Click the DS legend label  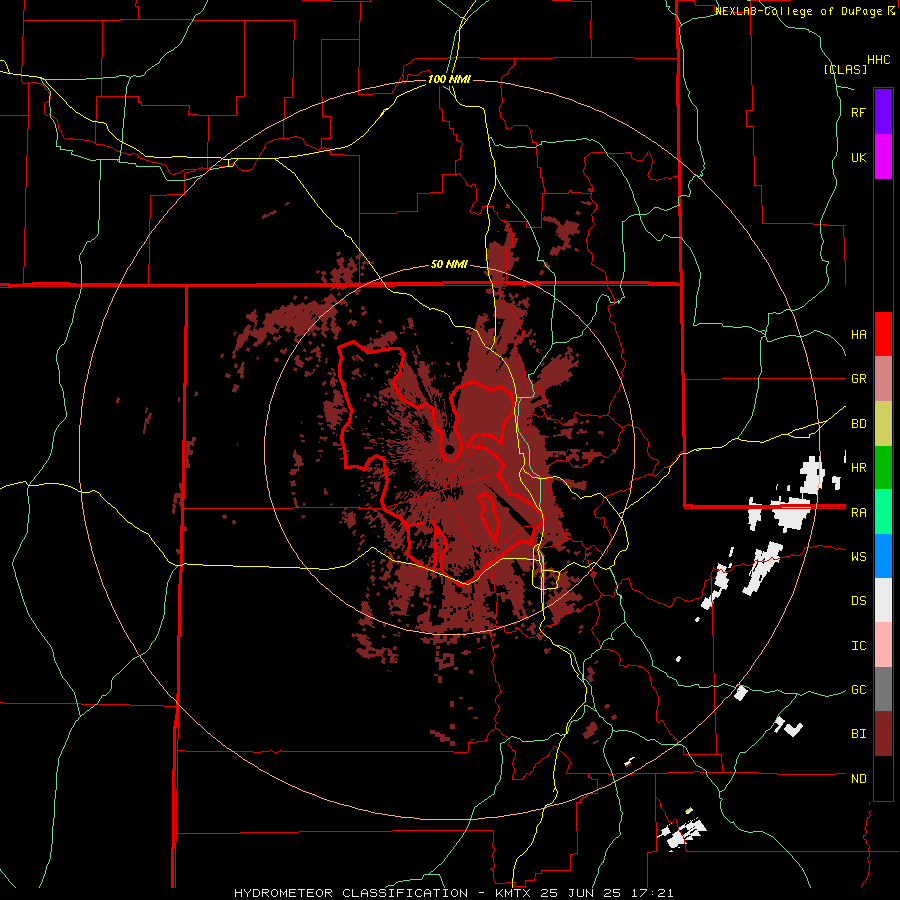(859, 601)
